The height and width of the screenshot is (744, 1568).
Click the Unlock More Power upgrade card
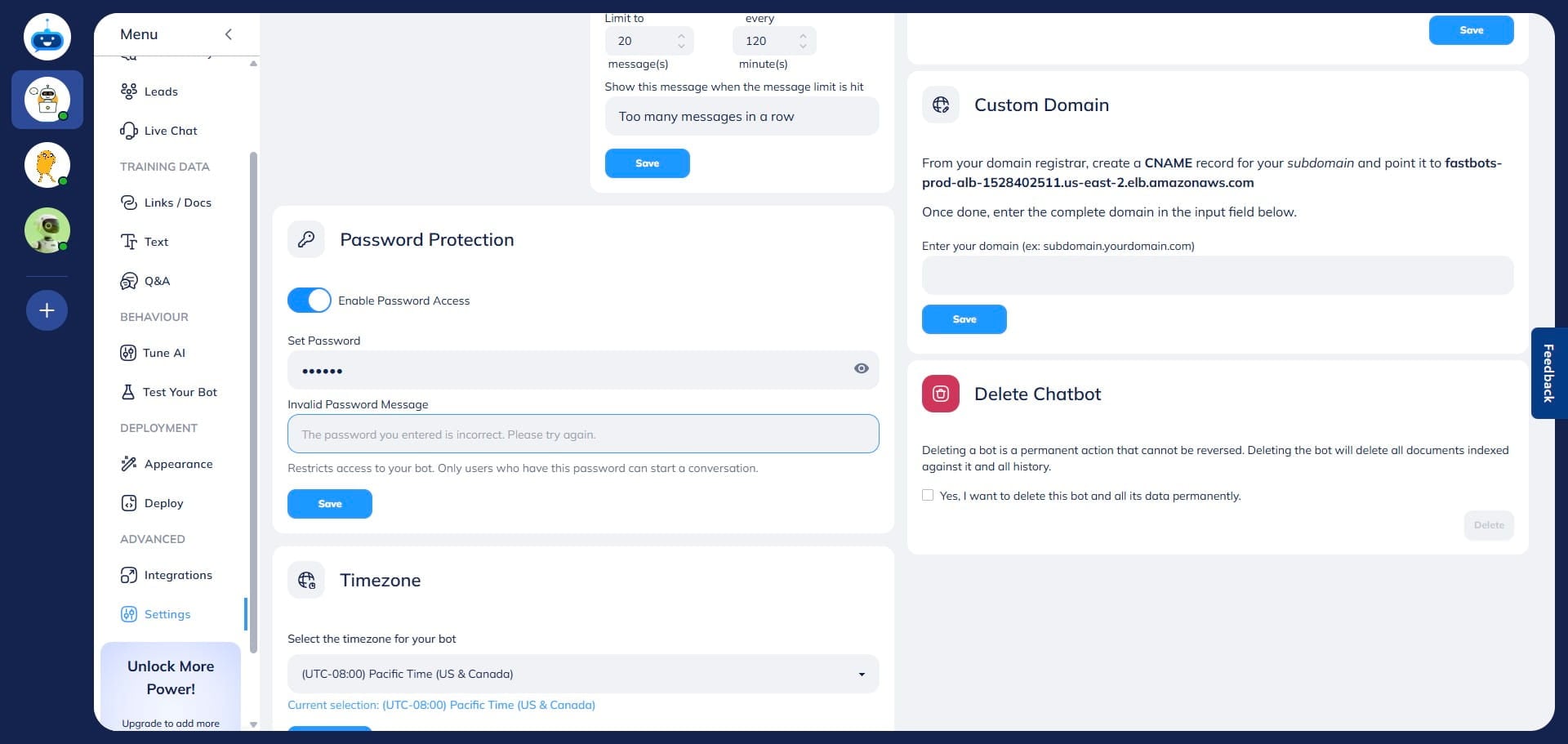click(x=171, y=686)
